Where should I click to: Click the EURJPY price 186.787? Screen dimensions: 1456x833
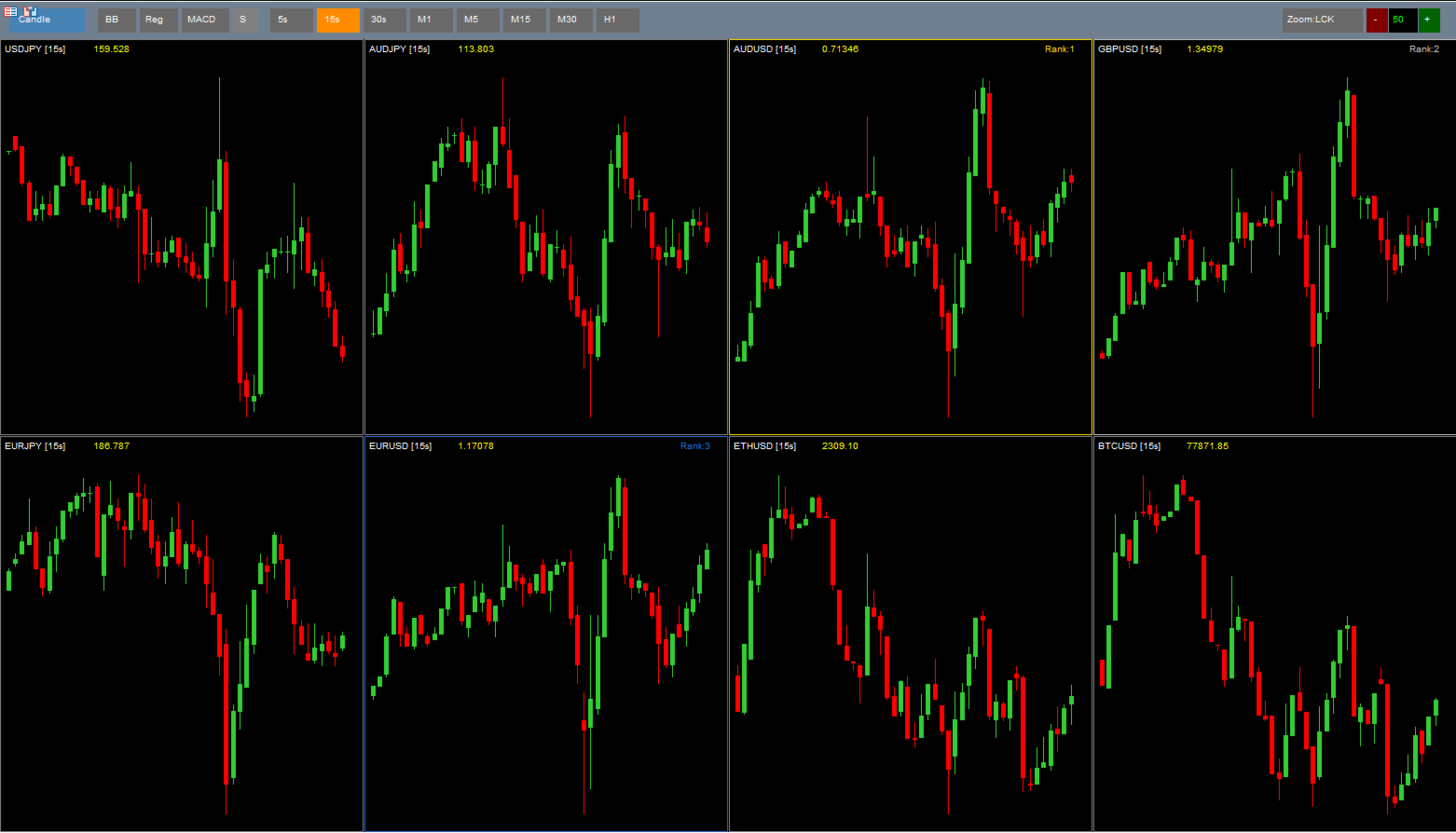112,446
